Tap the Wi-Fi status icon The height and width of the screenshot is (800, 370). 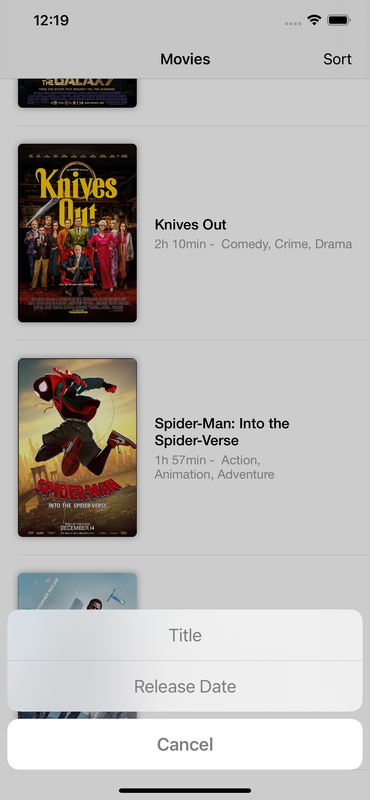coord(314,20)
